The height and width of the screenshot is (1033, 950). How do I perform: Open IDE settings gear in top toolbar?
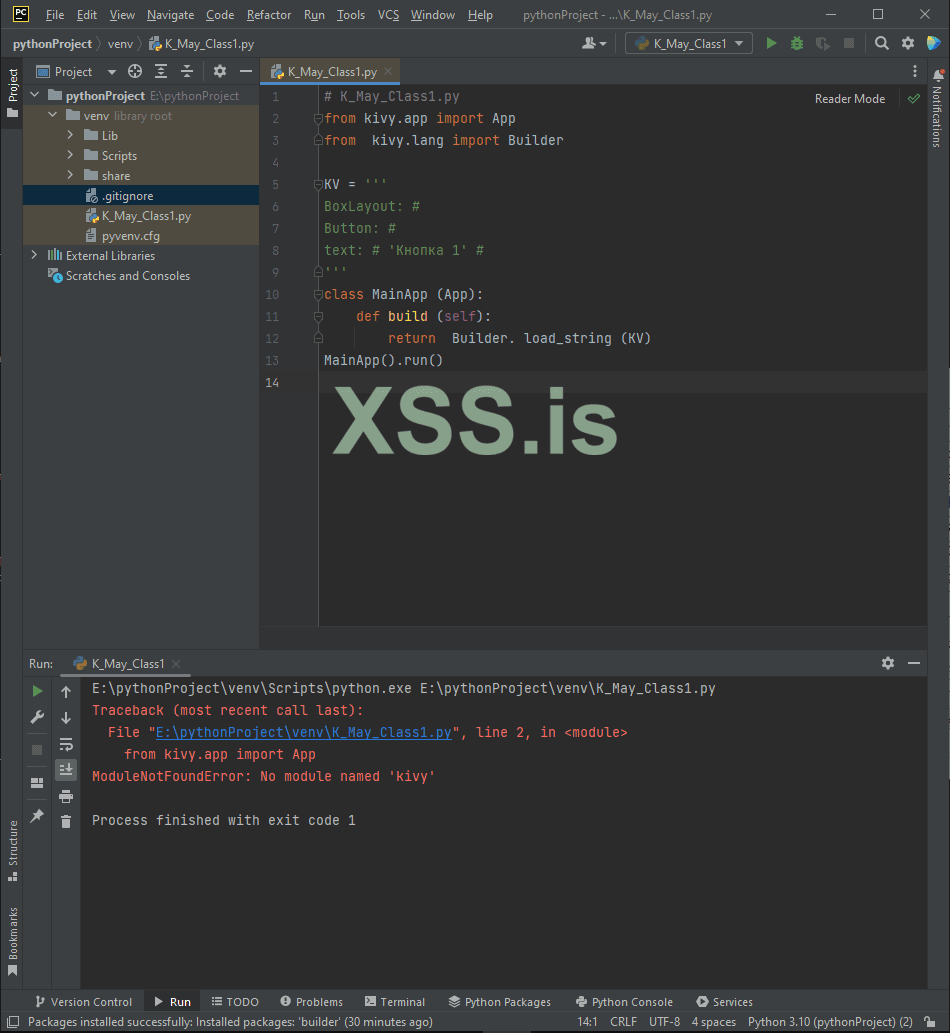point(908,43)
